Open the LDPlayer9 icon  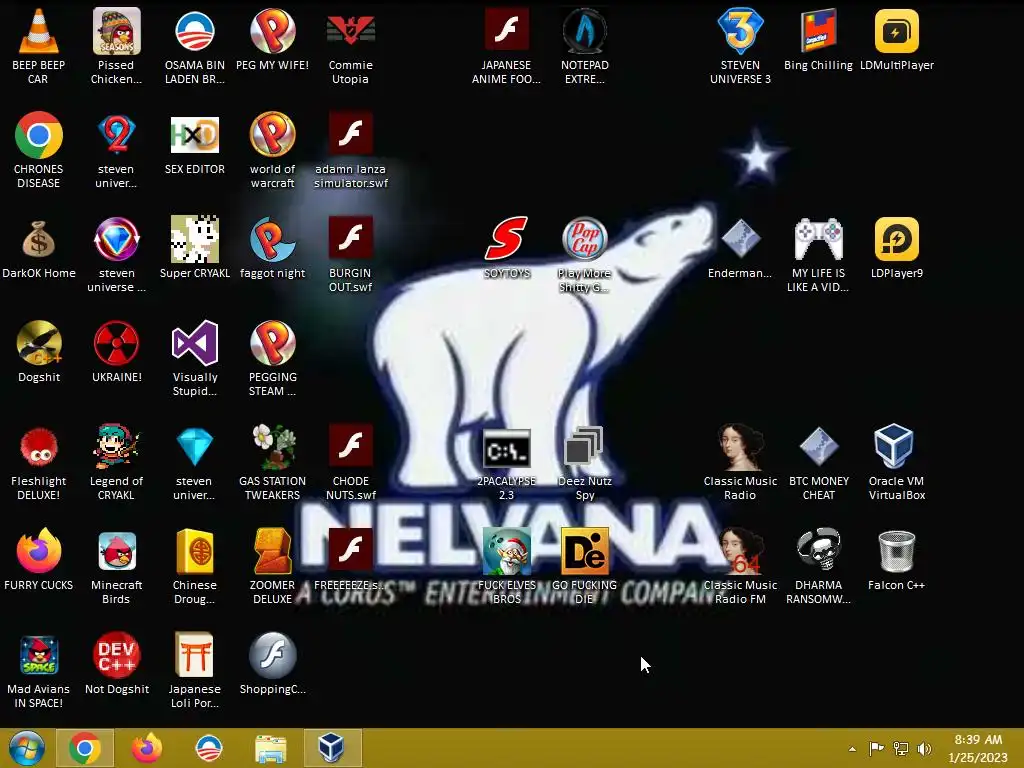[897, 239]
